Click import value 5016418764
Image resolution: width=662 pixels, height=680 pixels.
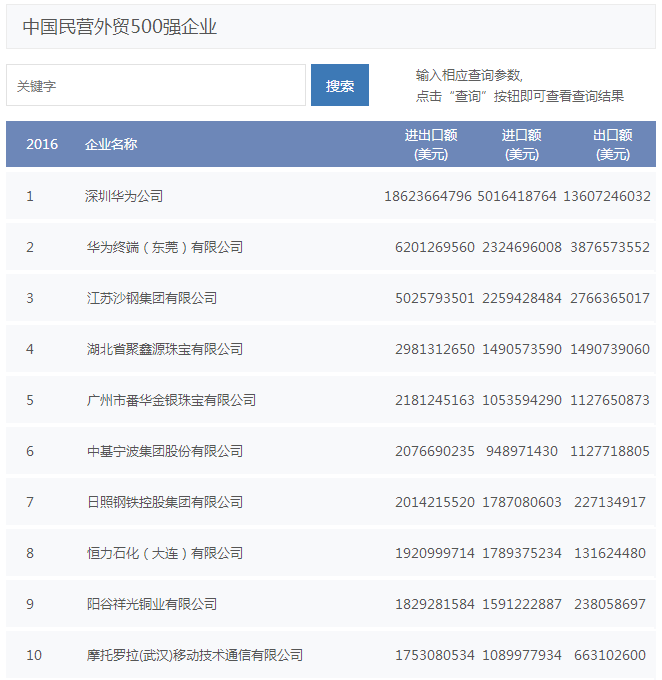click(517, 196)
